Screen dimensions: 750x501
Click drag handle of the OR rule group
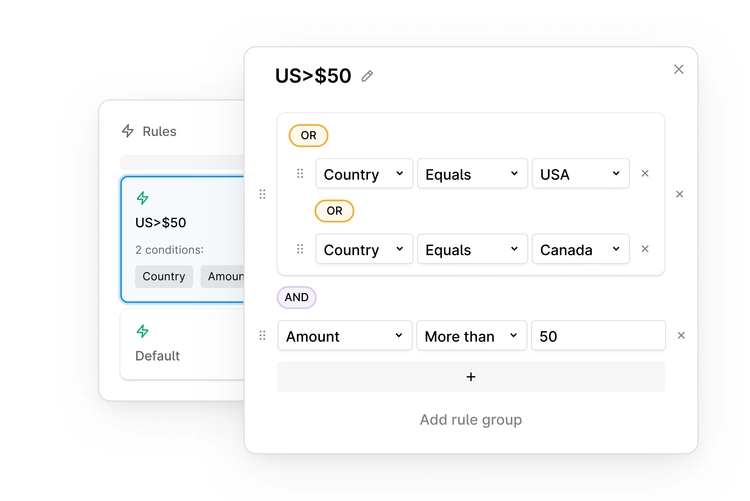(x=263, y=194)
